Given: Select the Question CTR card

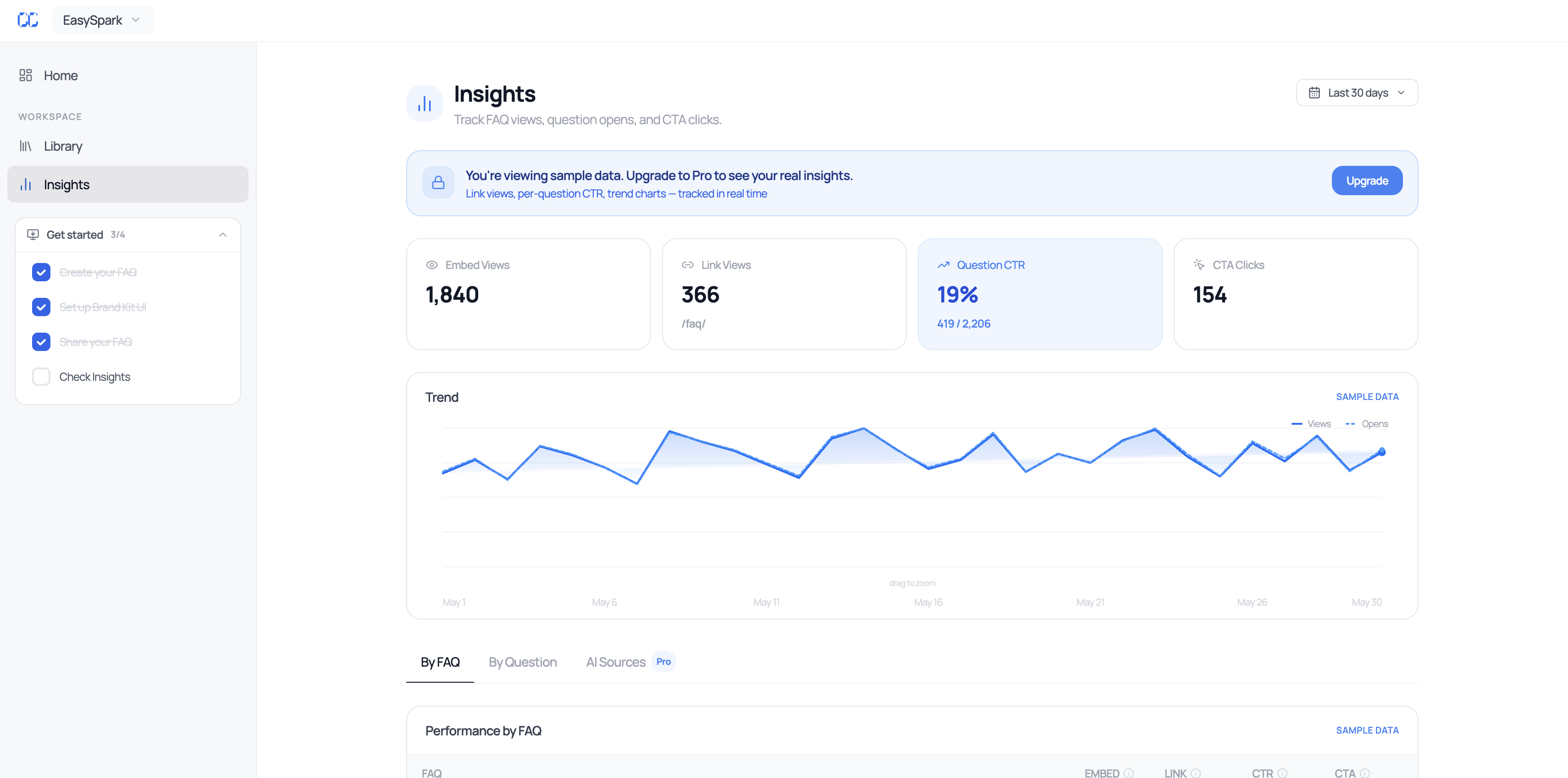Looking at the screenshot, I should [x=1040, y=294].
